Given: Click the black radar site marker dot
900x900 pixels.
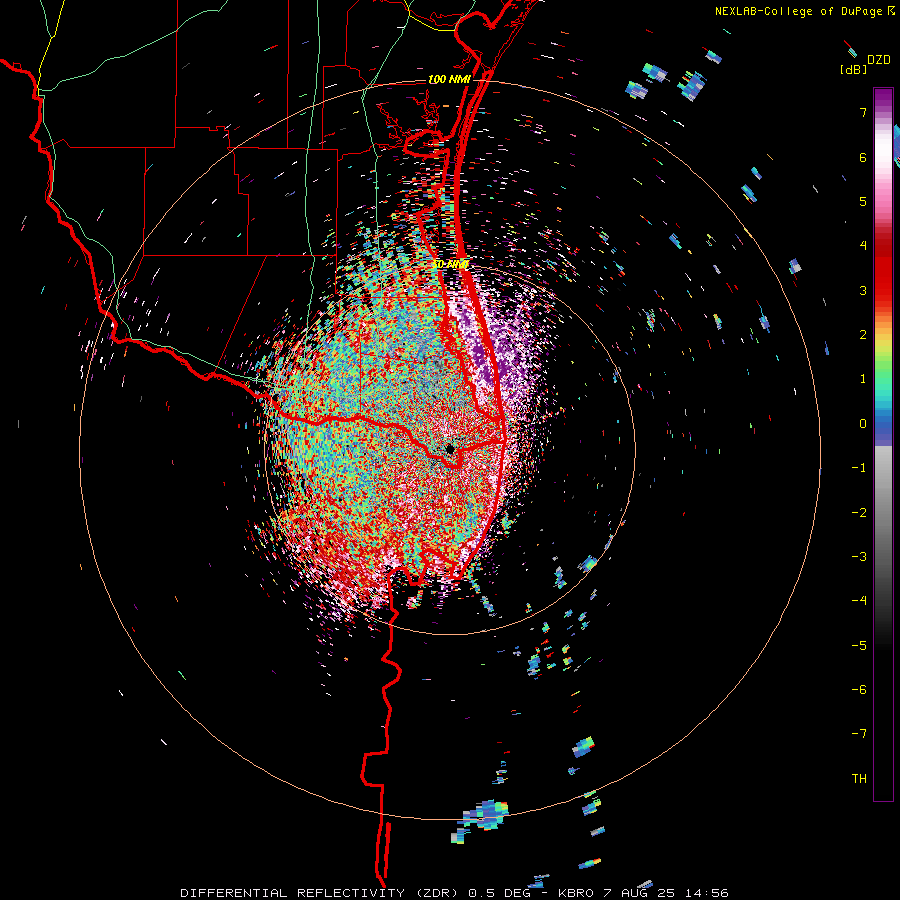Looking at the screenshot, I should tap(450, 449).
